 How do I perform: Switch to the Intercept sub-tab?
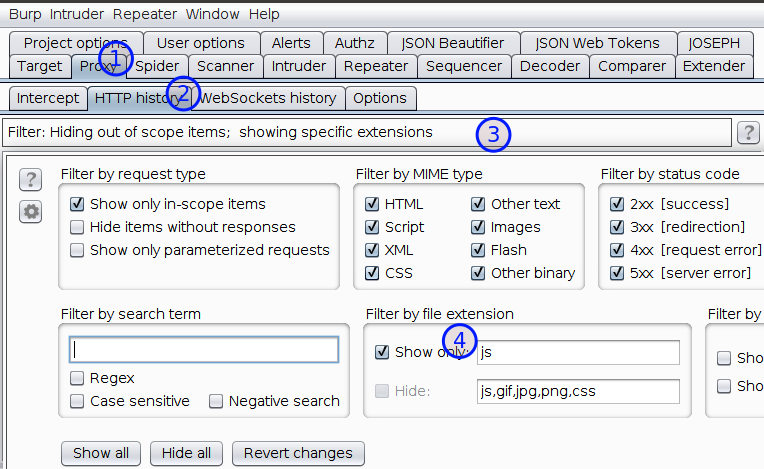tap(48, 98)
